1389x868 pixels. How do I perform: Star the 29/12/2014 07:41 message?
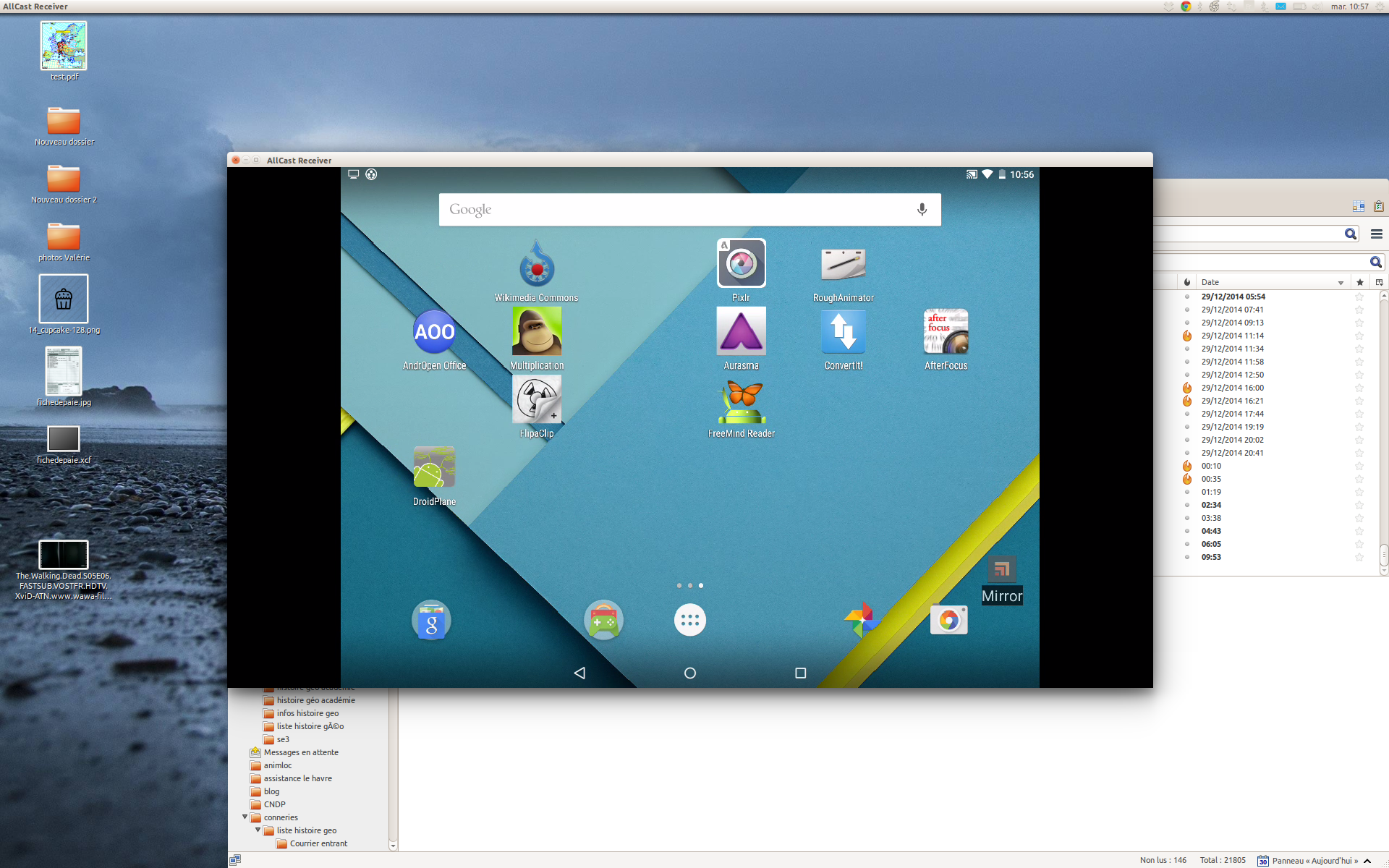(1359, 310)
